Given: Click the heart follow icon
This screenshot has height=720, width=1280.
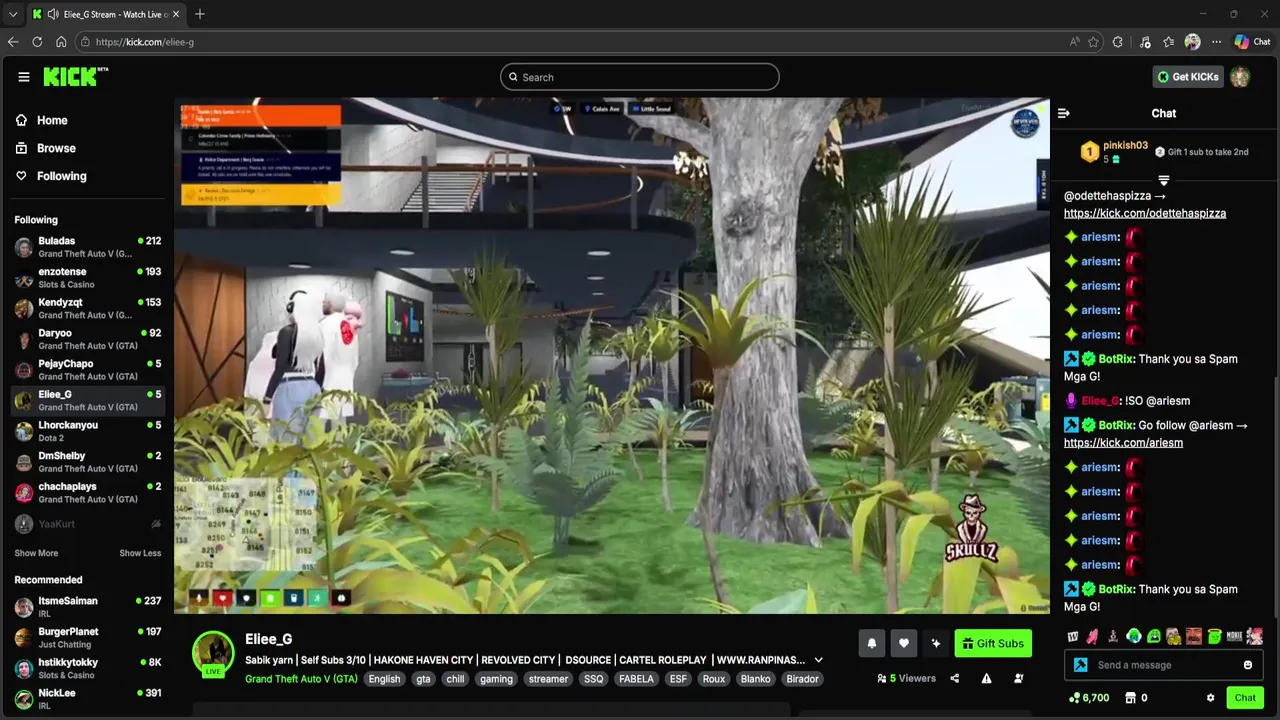Looking at the screenshot, I should point(904,643).
